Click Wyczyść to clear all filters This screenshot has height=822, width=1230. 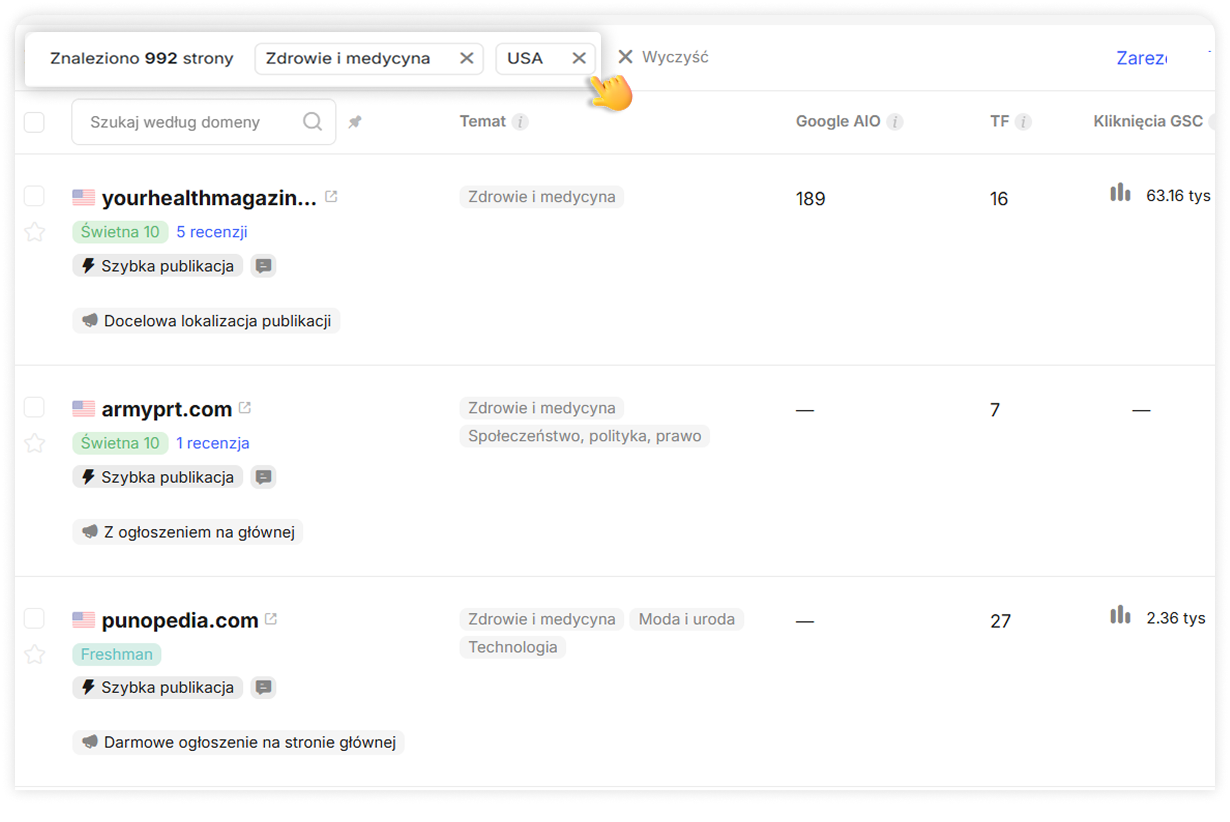click(663, 57)
